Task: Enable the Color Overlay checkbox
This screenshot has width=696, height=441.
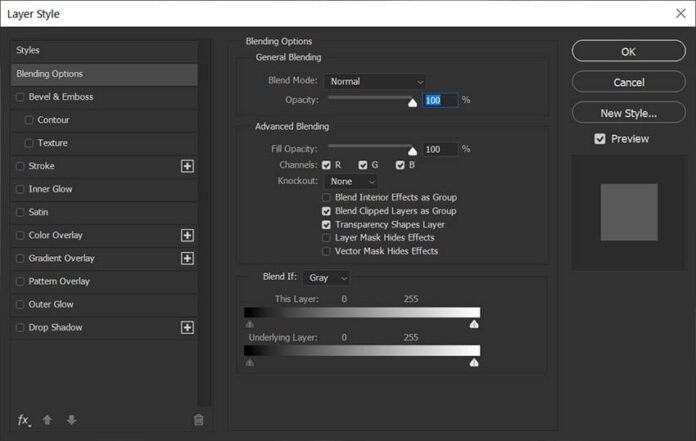Action: coord(20,235)
